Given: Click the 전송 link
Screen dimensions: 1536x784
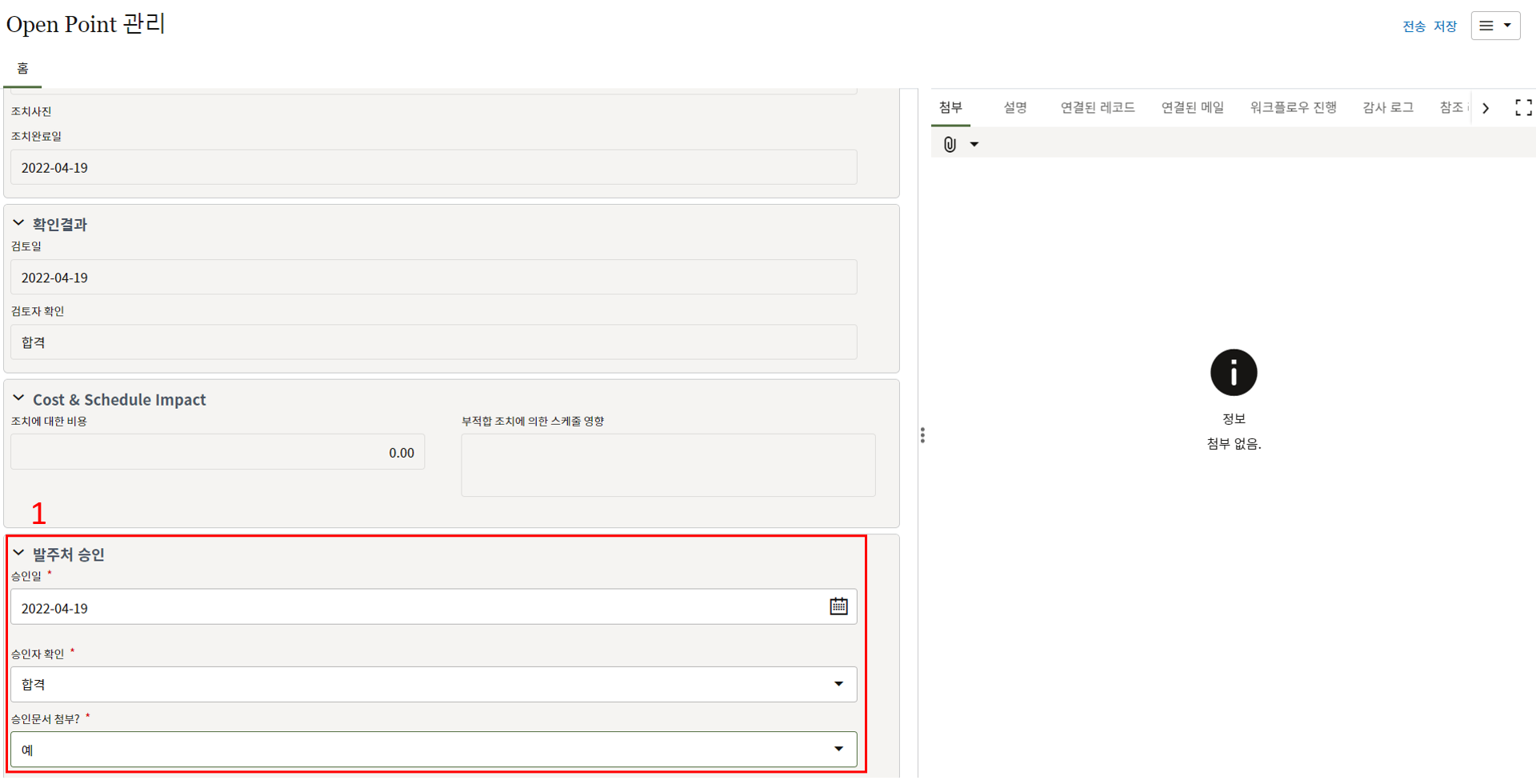Looking at the screenshot, I should click(x=1414, y=26).
